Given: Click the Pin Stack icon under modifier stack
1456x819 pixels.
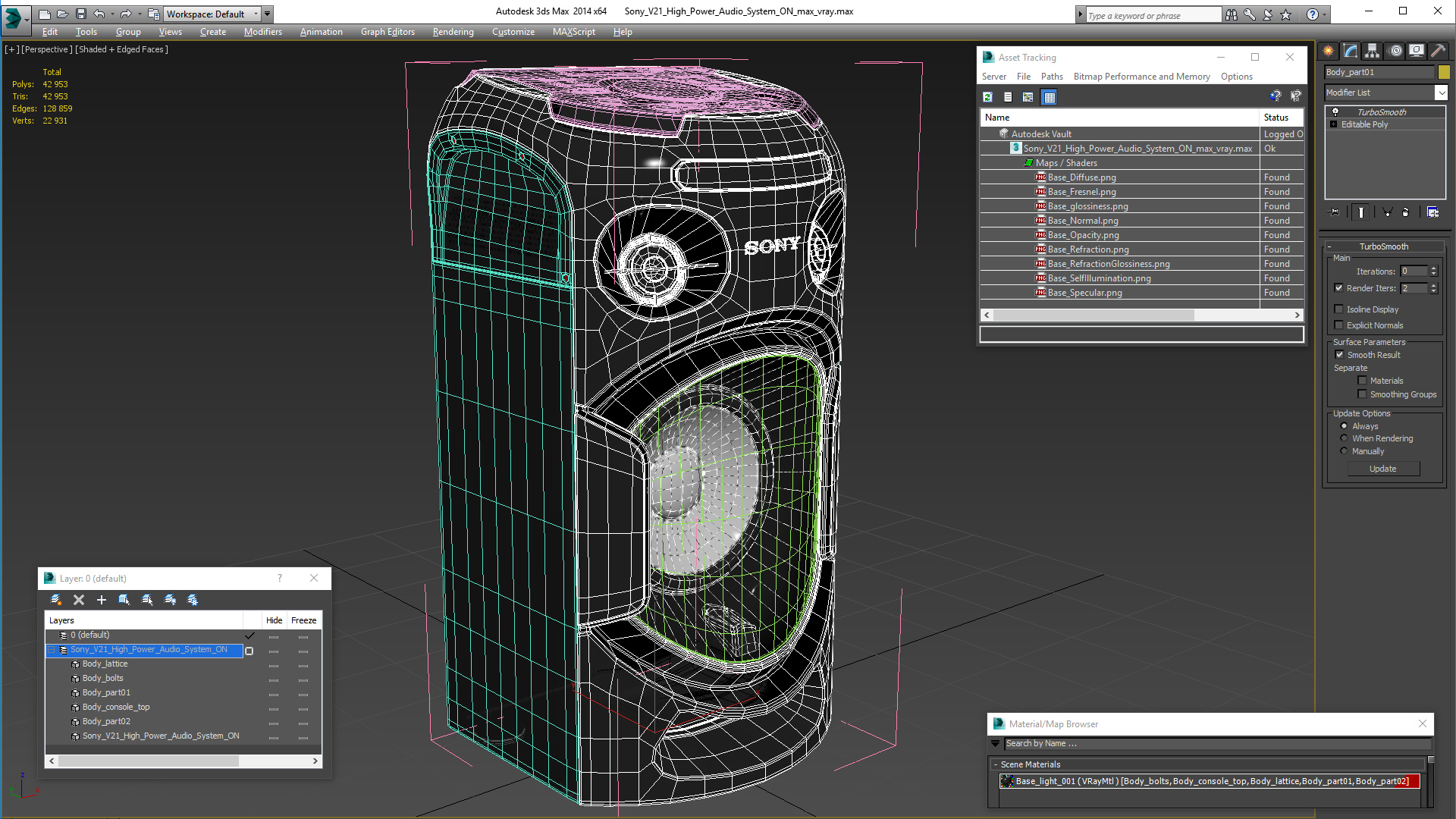Looking at the screenshot, I should 1335,212.
